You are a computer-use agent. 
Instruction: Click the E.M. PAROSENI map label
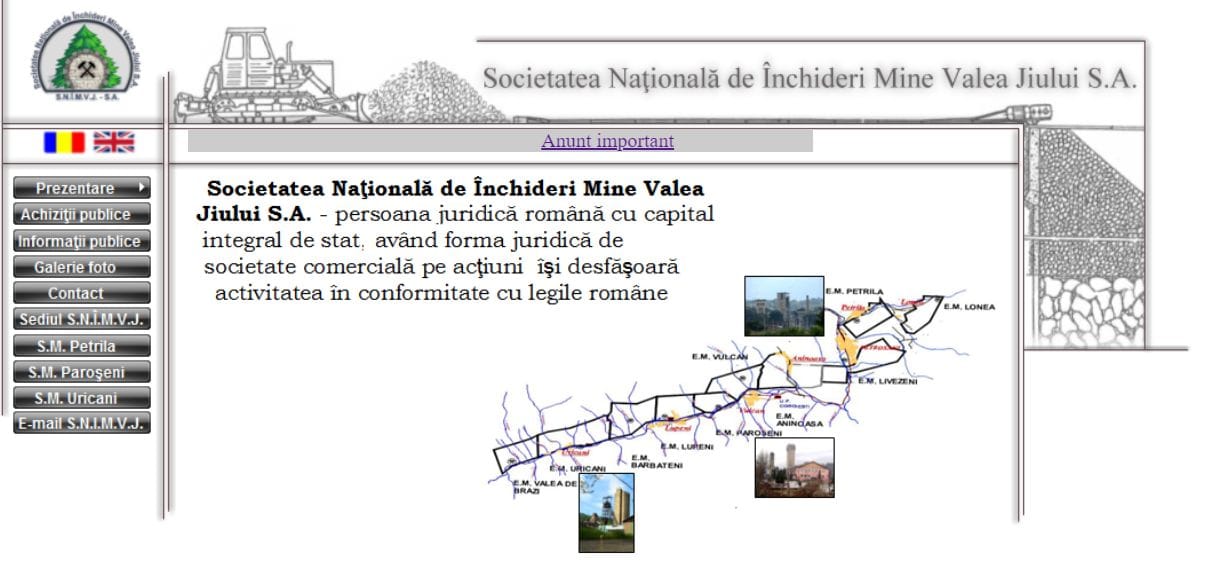750,432
